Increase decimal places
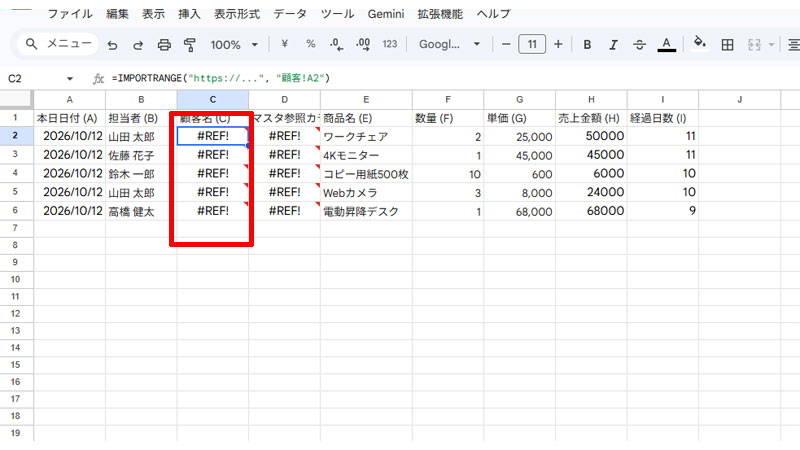The width and height of the screenshot is (800, 450). tap(363, 44)
